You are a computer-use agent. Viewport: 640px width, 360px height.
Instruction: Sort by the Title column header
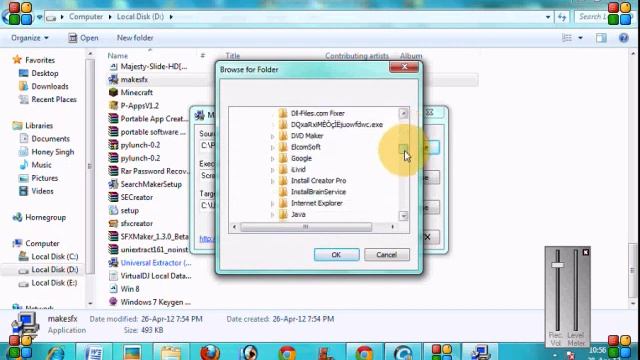point(233,56)
